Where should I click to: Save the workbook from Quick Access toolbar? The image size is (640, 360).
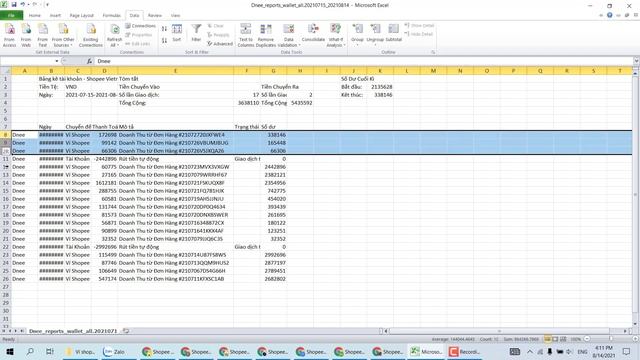pos(14,4)
